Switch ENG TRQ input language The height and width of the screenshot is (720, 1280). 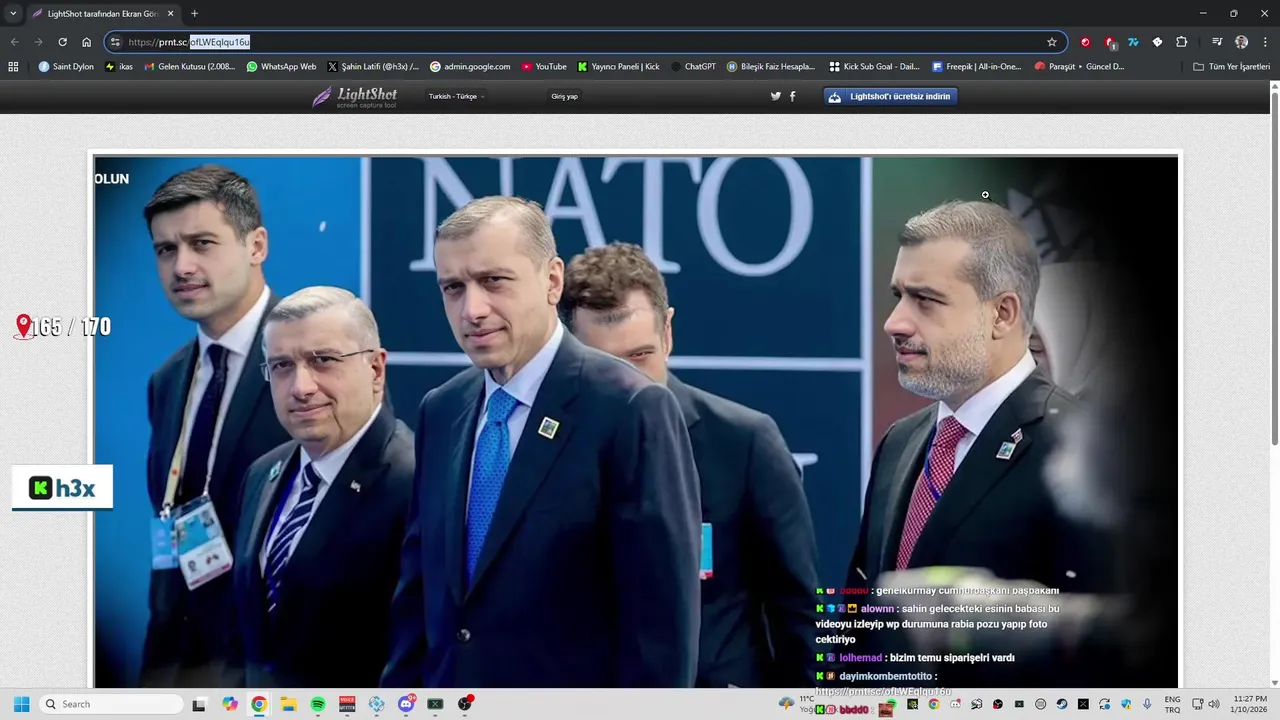1172,704
